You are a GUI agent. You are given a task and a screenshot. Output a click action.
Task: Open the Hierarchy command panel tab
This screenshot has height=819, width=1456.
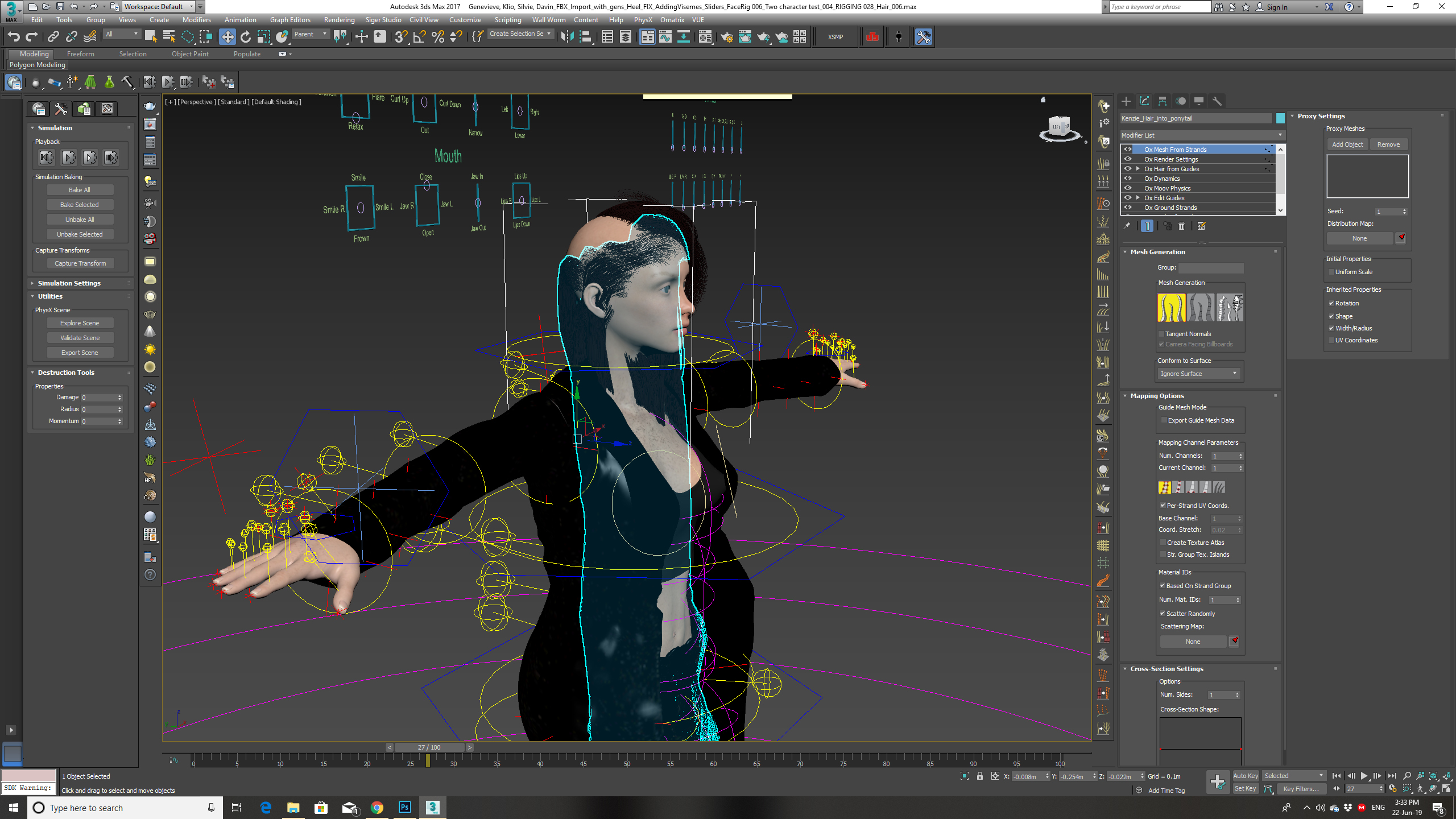tap(1163, 101)
